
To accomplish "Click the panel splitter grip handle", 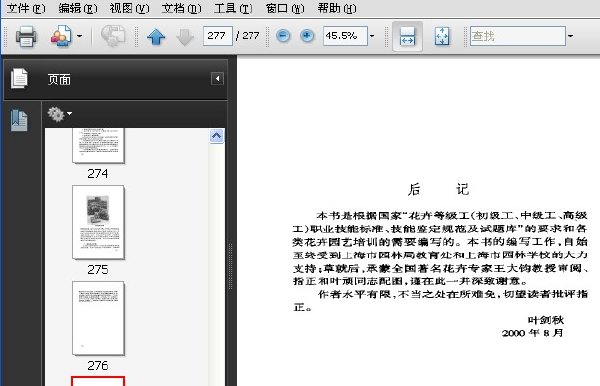I will pos(230,266).
